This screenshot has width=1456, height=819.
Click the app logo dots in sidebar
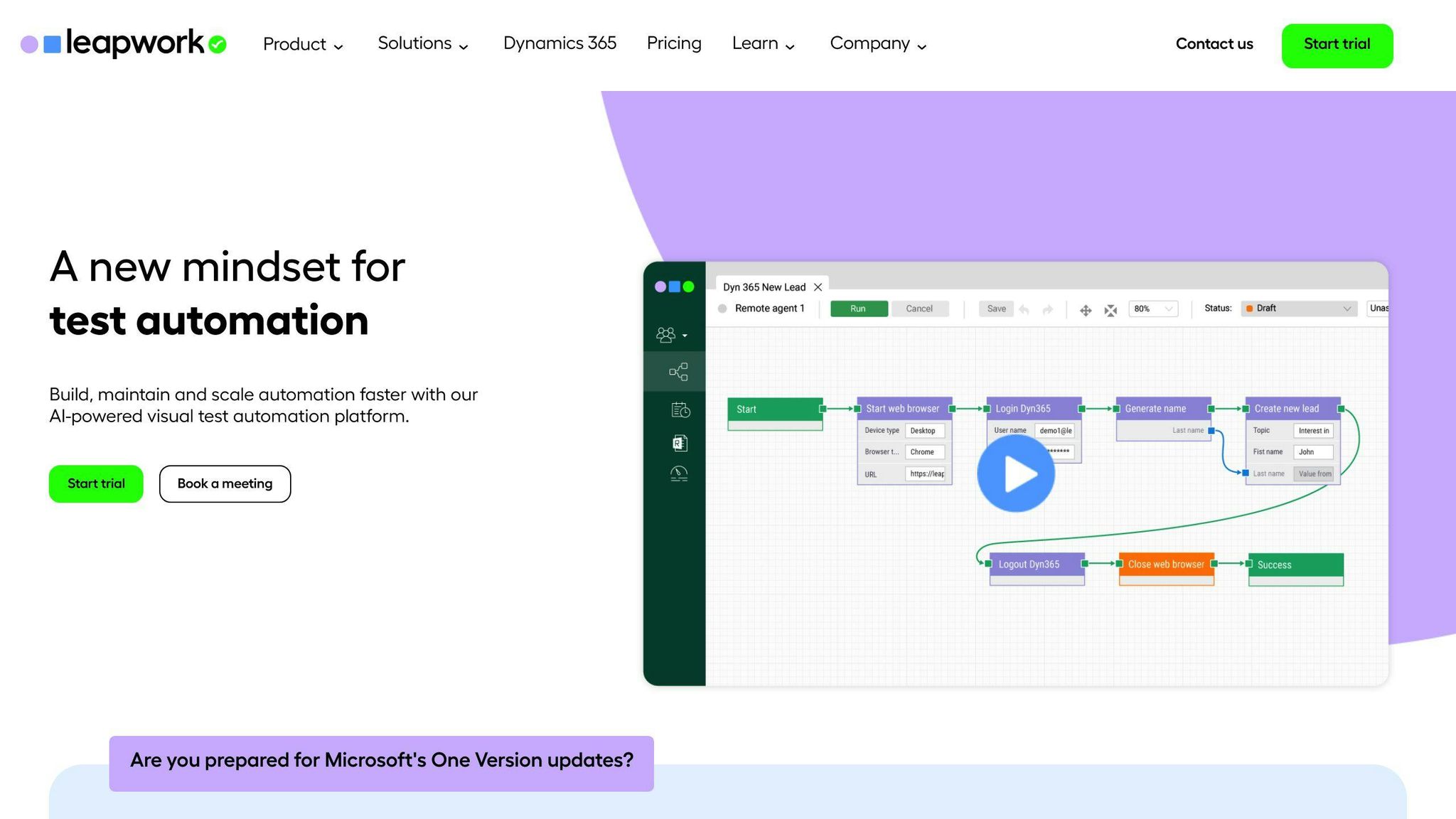[674, 287]
